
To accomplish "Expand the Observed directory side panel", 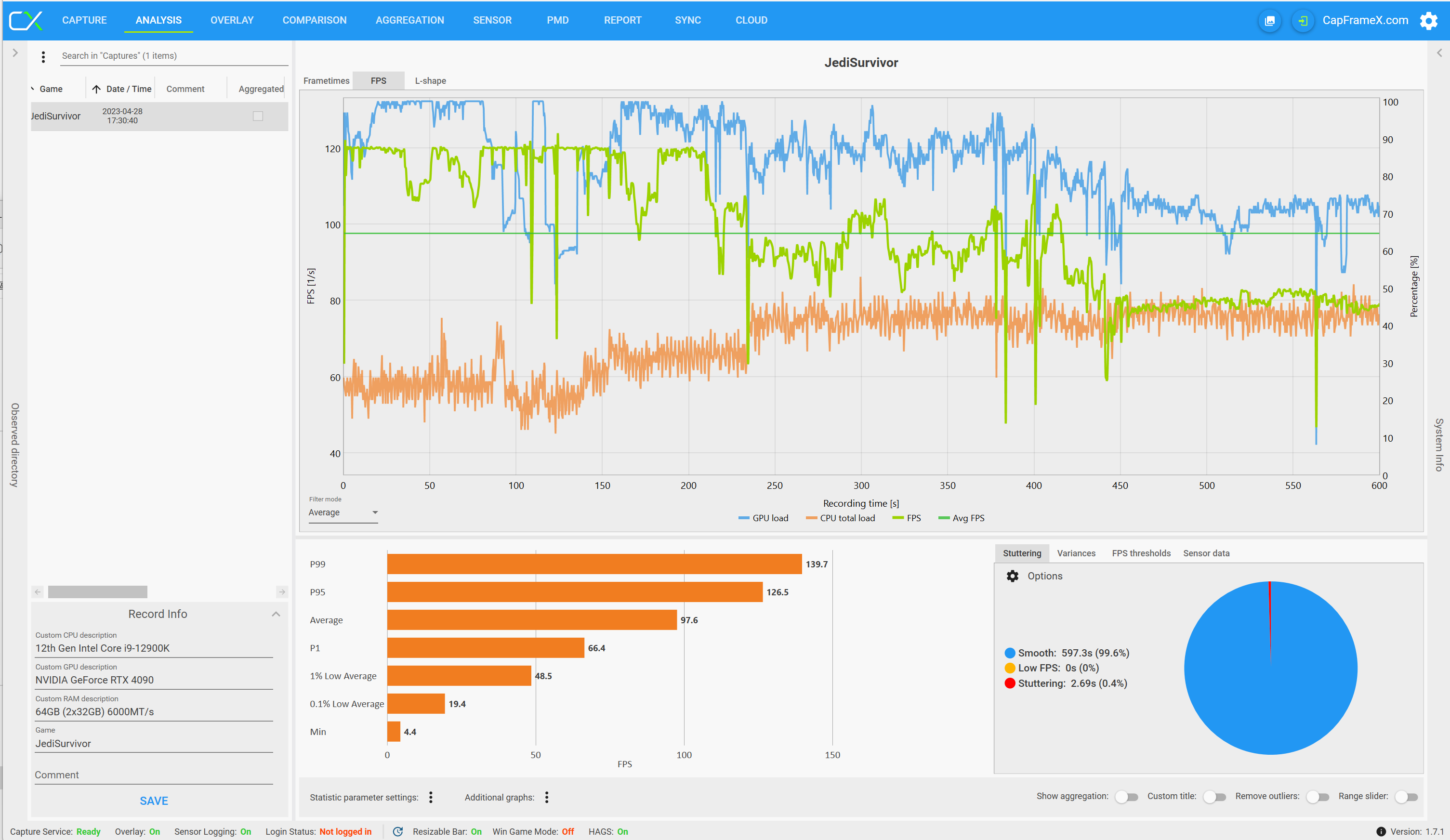I will [15, 53].
